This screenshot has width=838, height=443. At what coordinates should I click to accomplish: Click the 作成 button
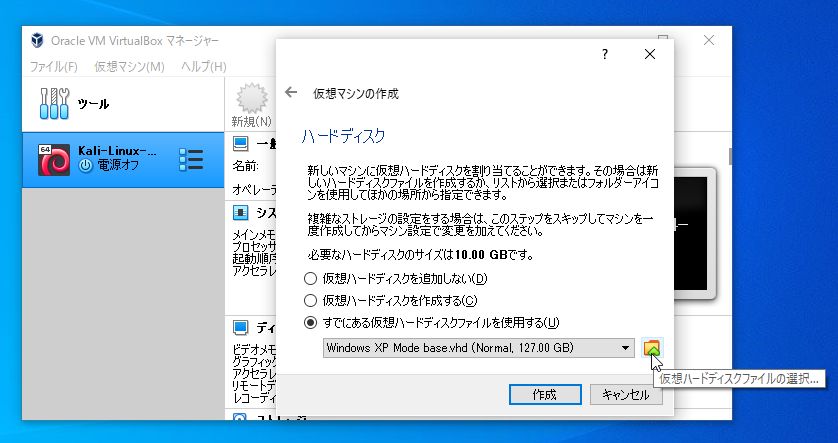click(545, 395)
